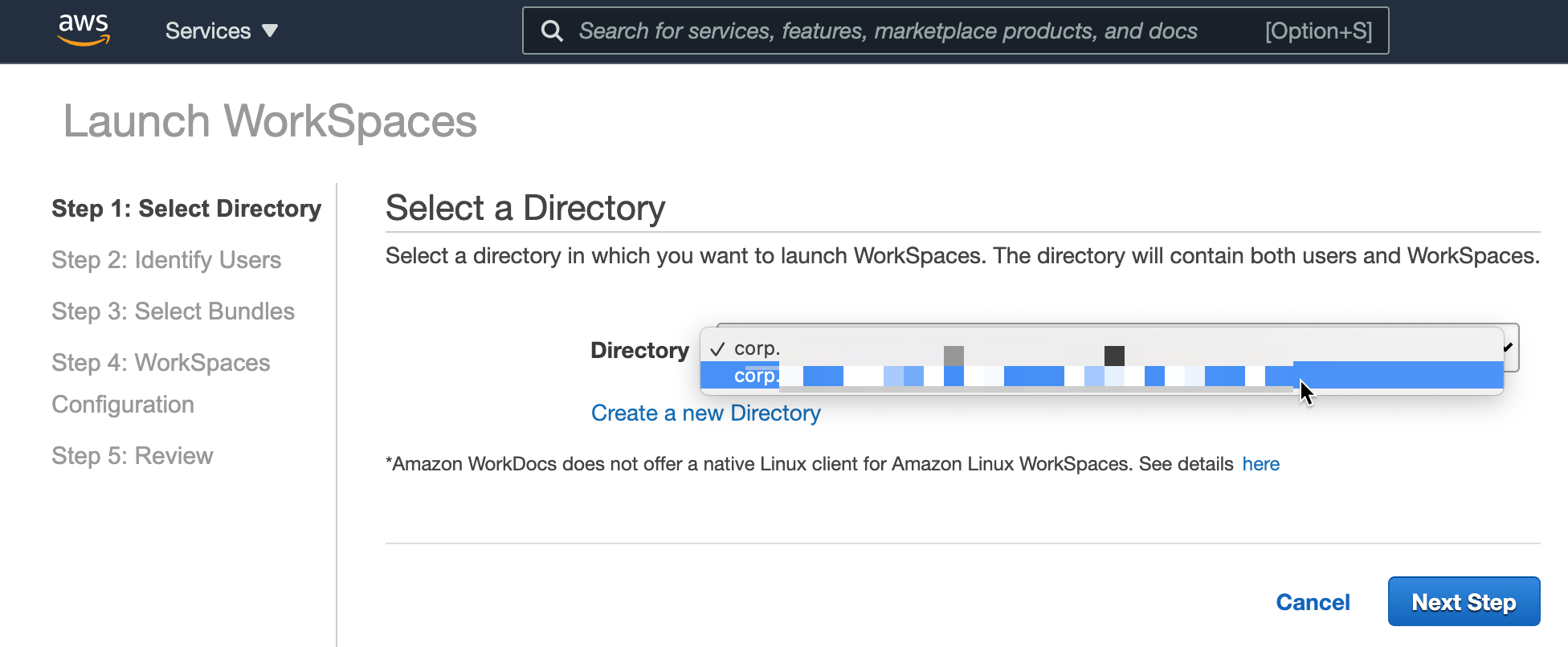Go to Step 5: Review
The image size is (1568, 647).
coord(133,456)
